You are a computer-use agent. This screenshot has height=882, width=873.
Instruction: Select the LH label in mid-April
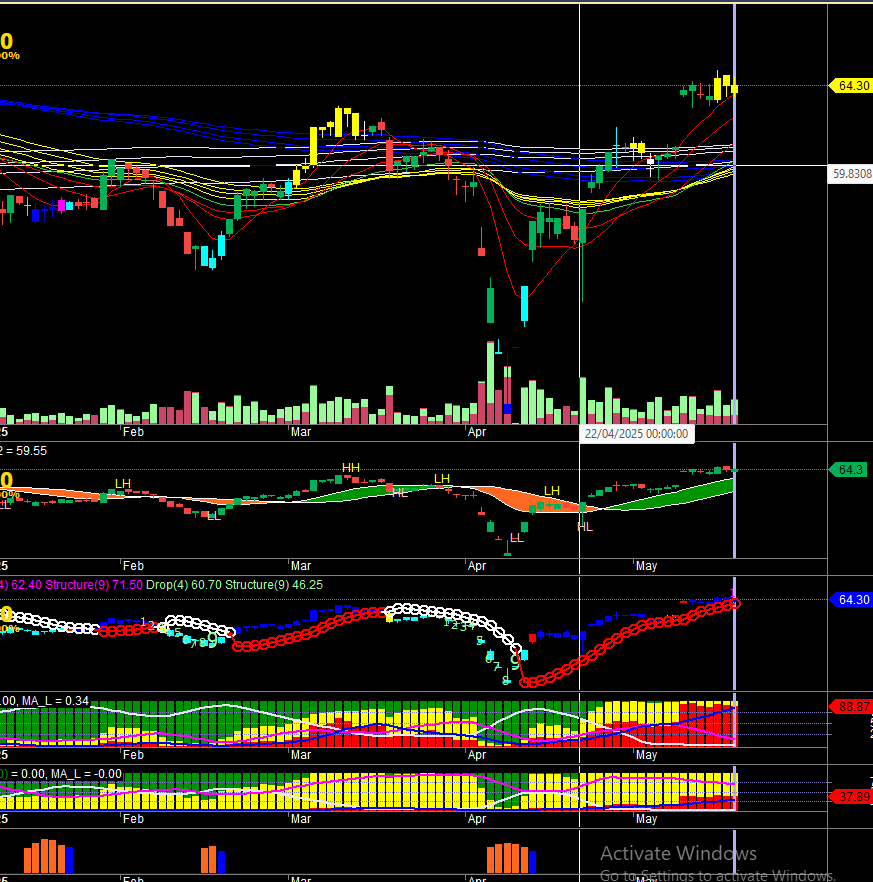click(x=552, y=491)
